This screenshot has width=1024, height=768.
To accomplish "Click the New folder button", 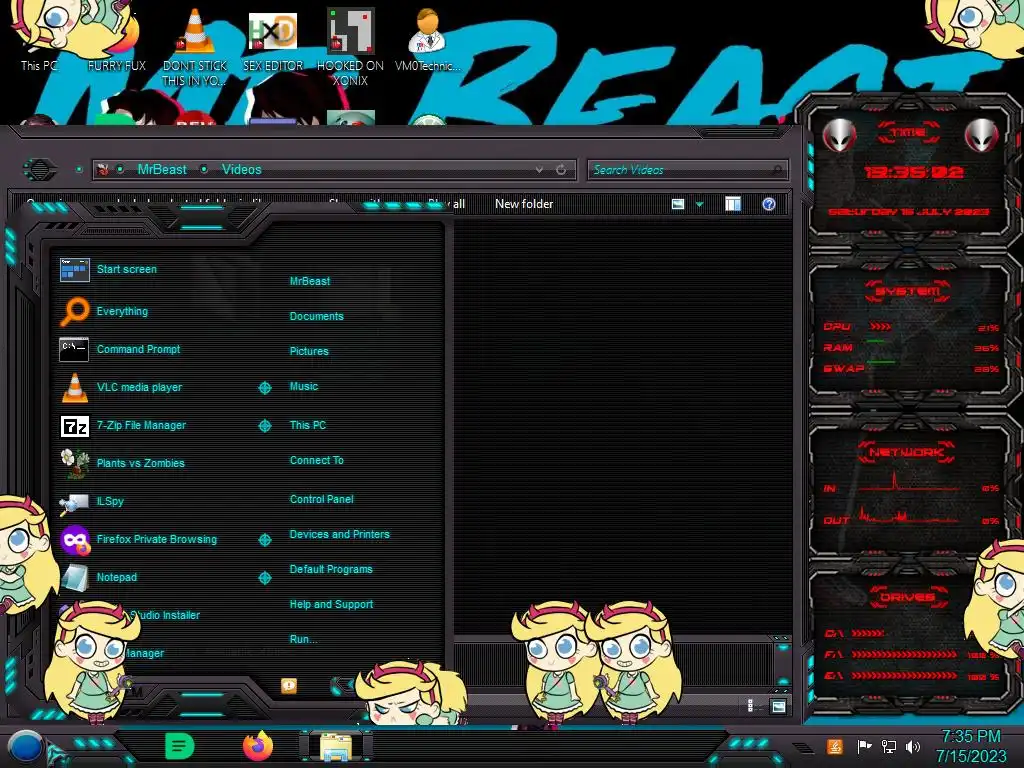I will 524,204.
